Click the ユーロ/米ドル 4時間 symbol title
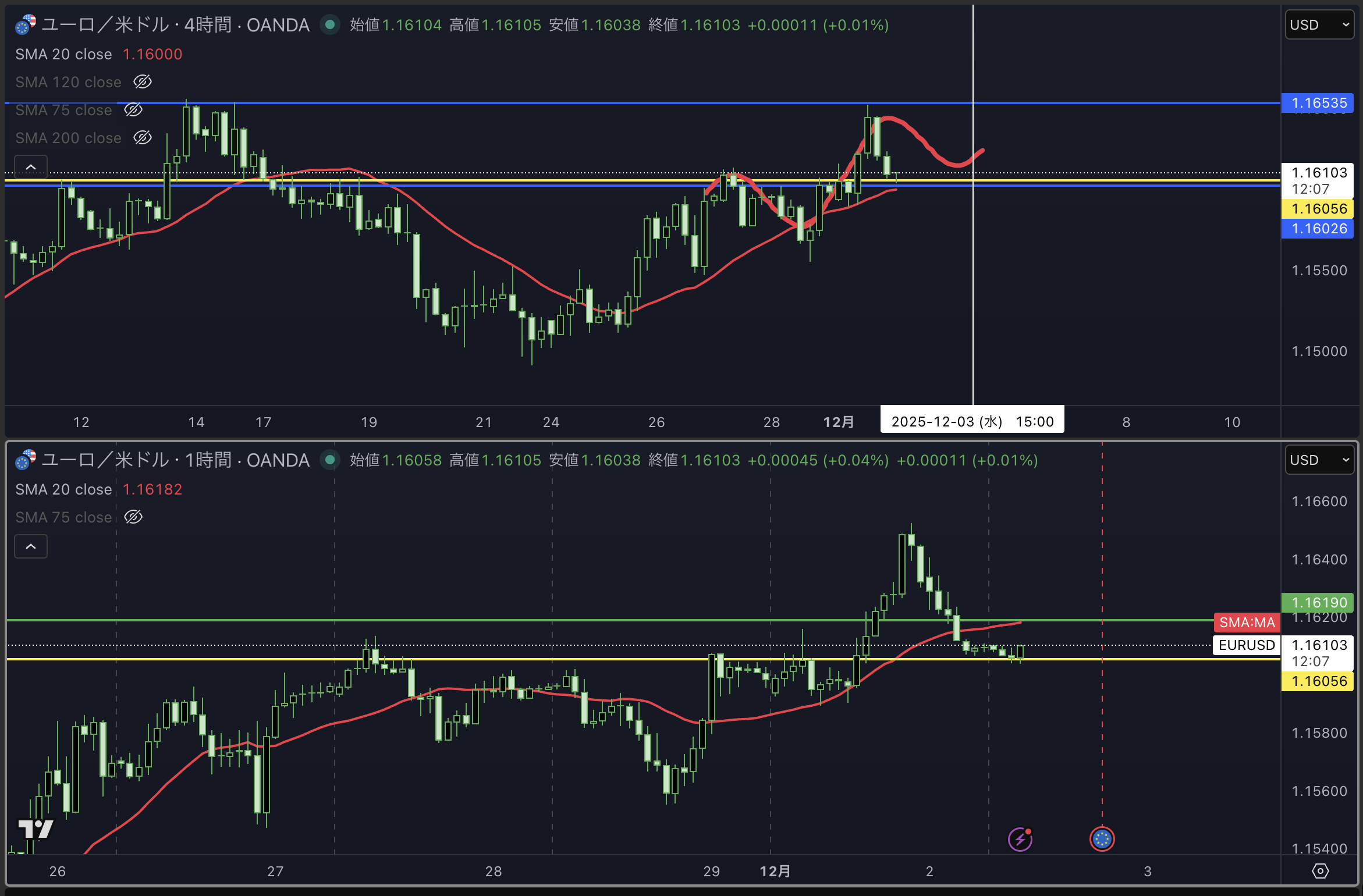1363x896 pixels. pyautogui.click(x=175, y=25)
